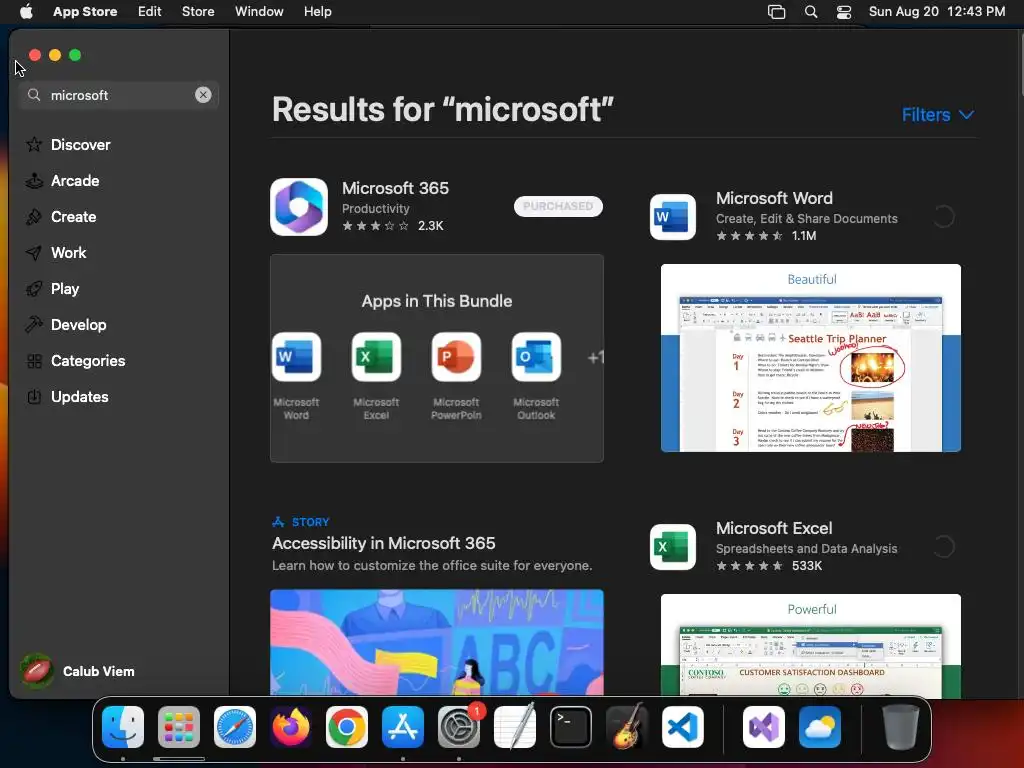This screenshot has width=1024, height=768.
Task: Select the Develop category
Action: tap(66, 325)
